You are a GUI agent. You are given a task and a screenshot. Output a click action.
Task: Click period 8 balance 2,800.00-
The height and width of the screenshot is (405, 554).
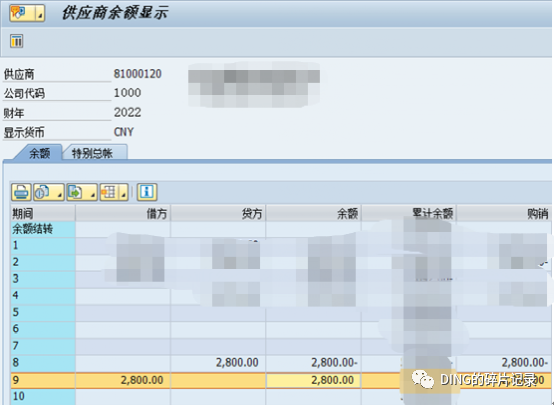coord(334,363)
